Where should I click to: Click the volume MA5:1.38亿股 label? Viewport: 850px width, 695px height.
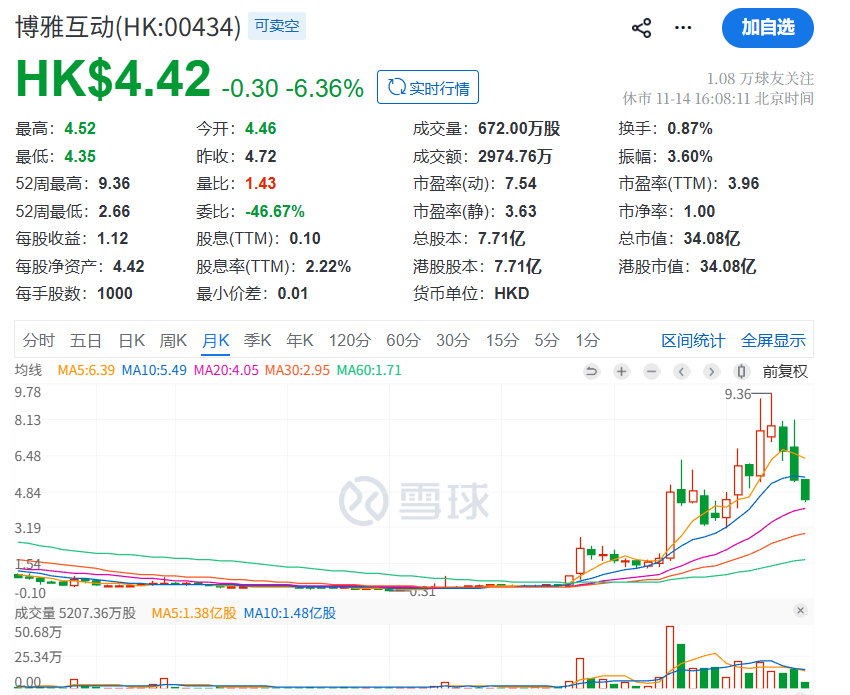(194, 613)
